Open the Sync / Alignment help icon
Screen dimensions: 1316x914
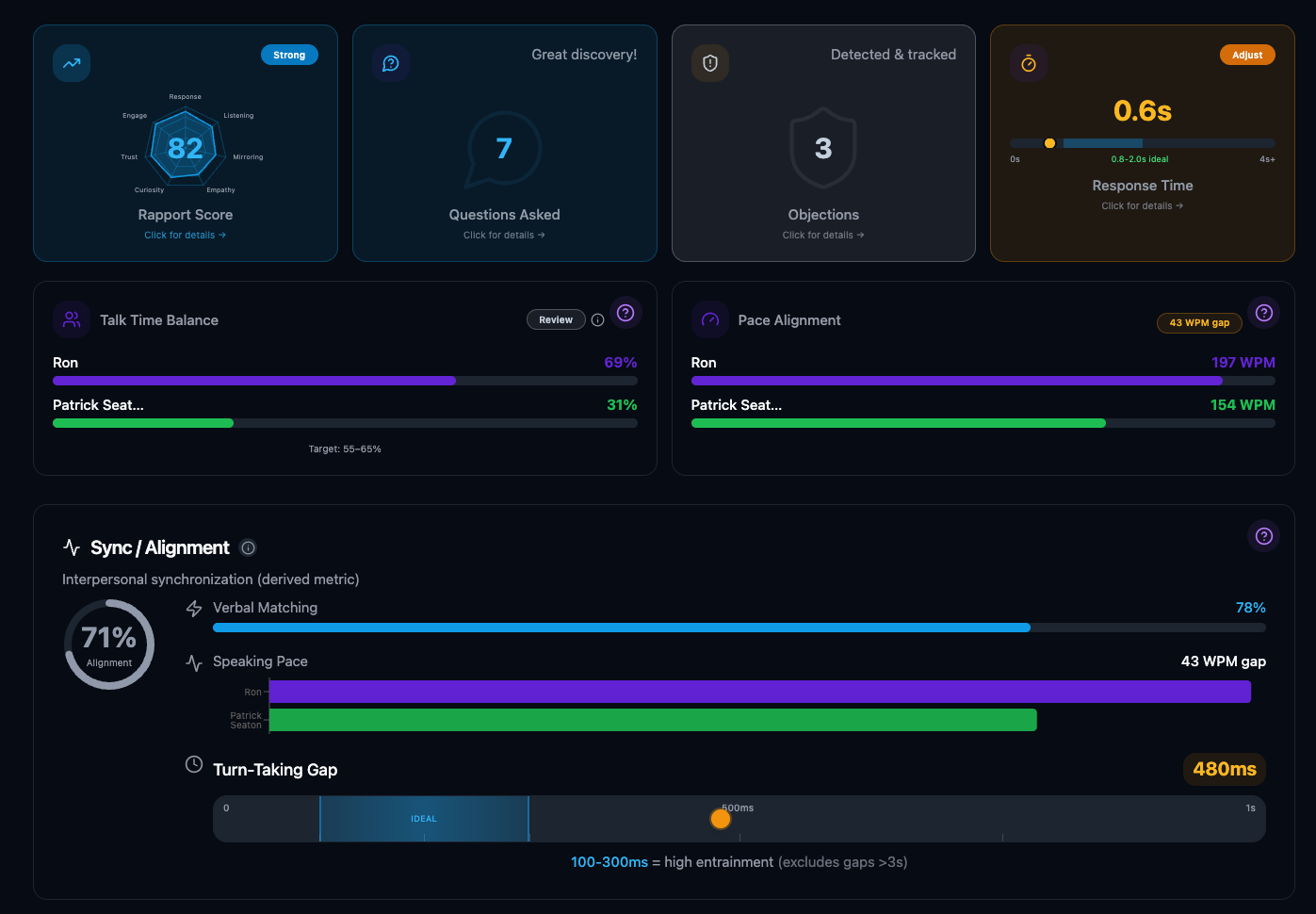(x=1264, y=536)
